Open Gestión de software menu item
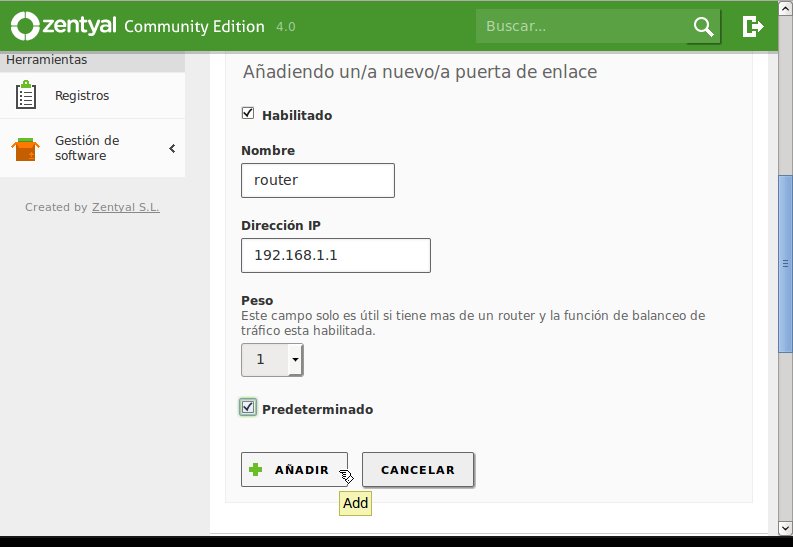 point(93,148)
